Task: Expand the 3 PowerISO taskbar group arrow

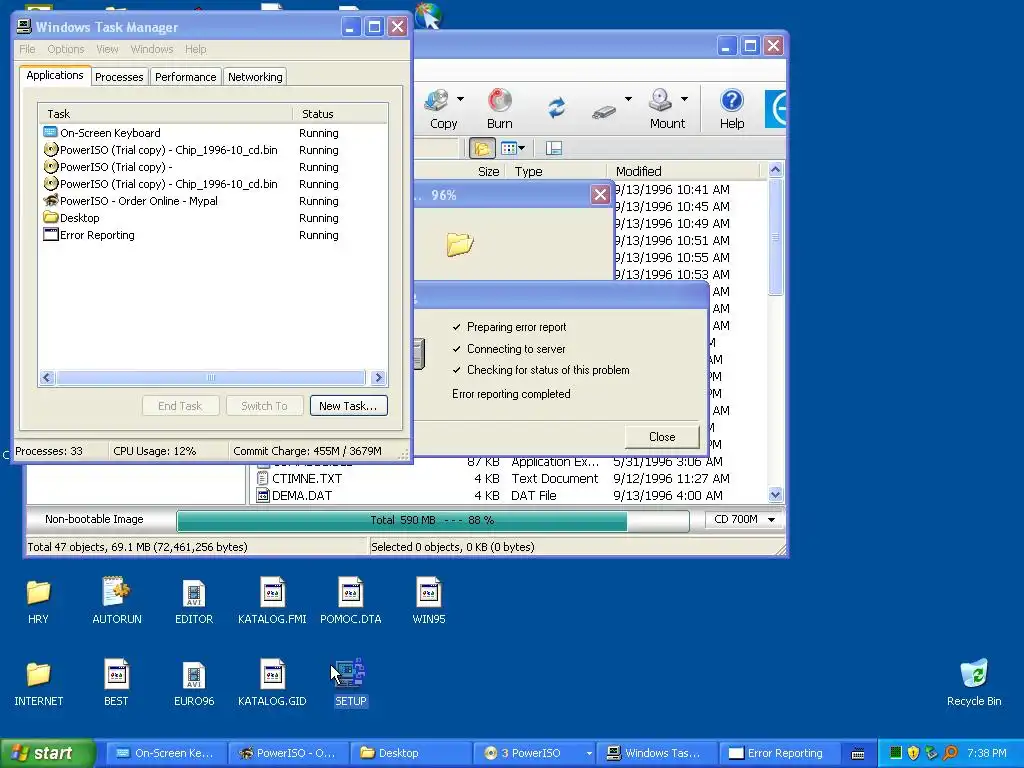Action: coord(589,753)
